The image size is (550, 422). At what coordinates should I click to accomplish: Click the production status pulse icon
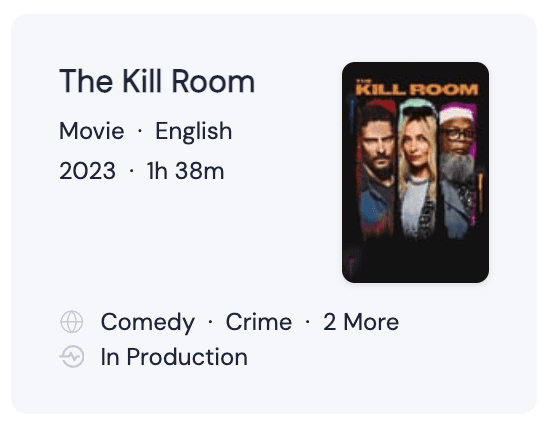tap(72, 357)
